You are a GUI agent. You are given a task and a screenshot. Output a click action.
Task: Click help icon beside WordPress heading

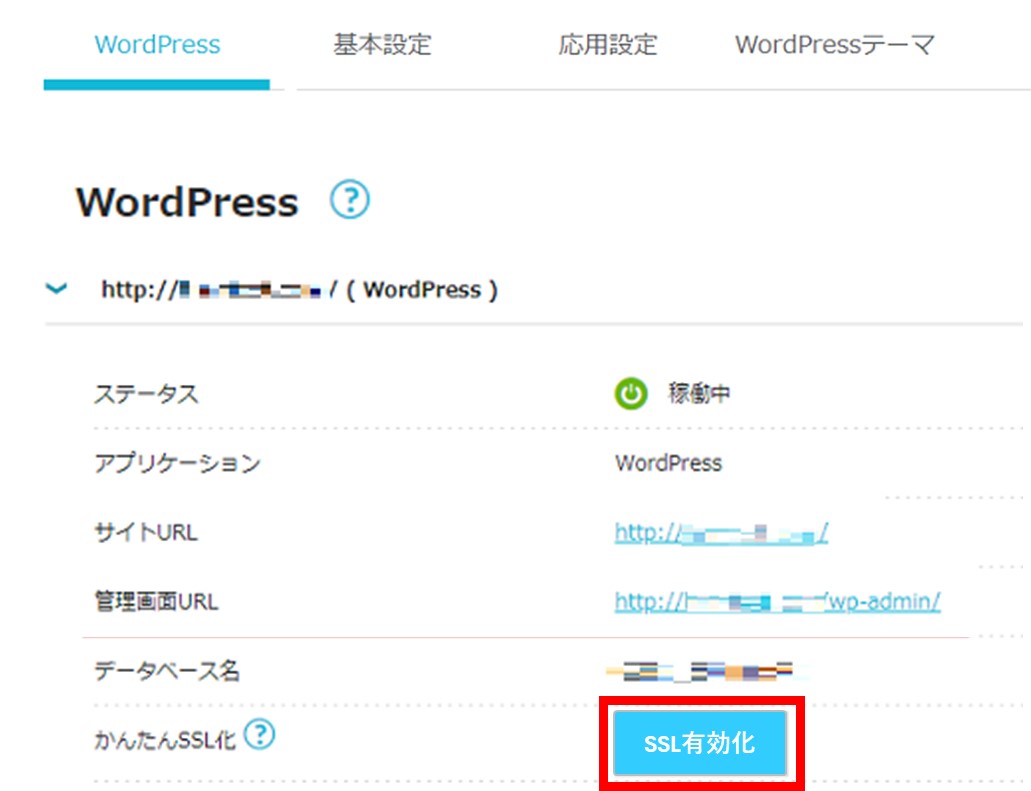[x=350, y=199]
